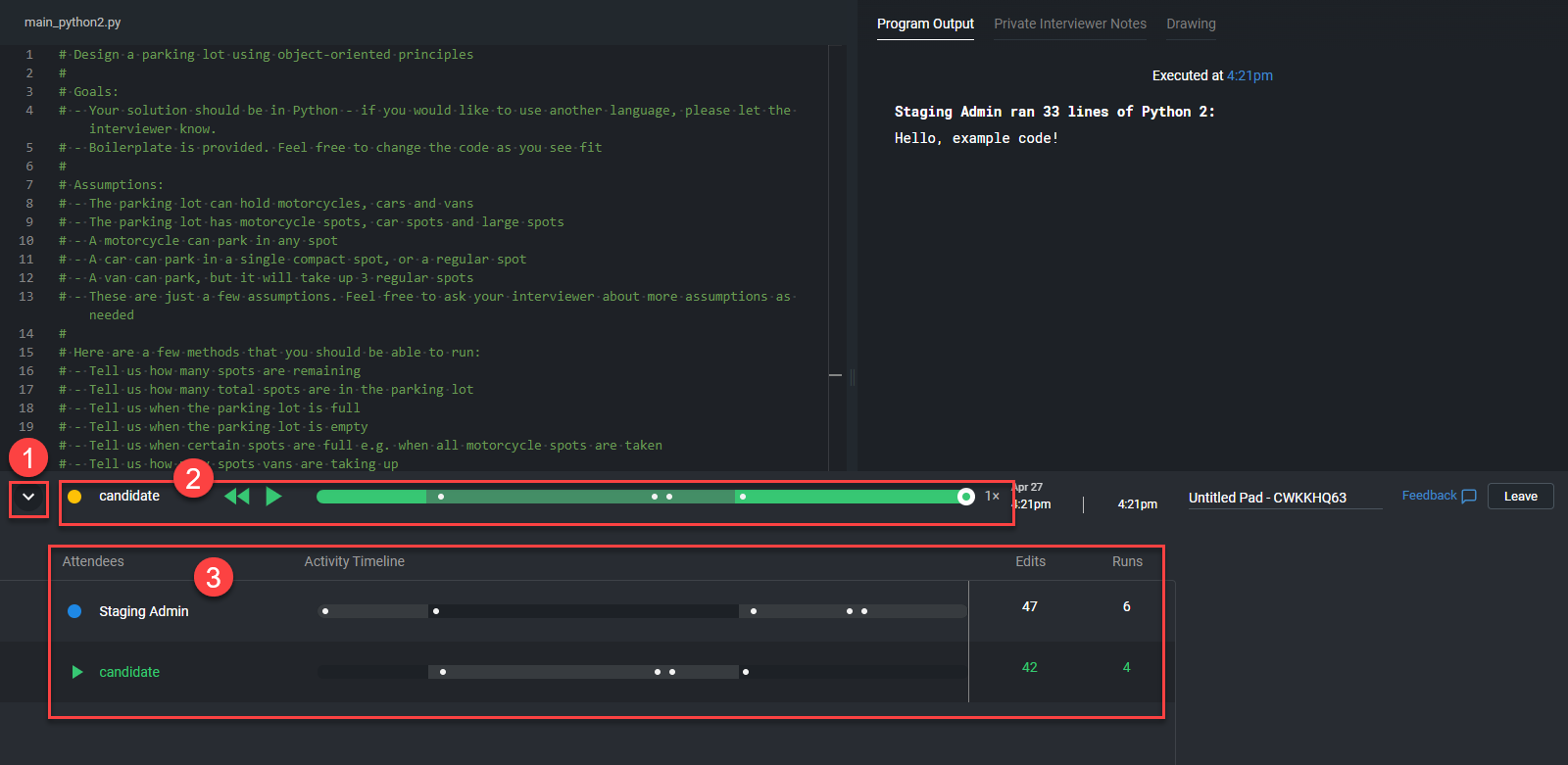Click the 4:21pm executed timestamp link
Viewport: 1568px width, 765px height.
pos(1249,75)
